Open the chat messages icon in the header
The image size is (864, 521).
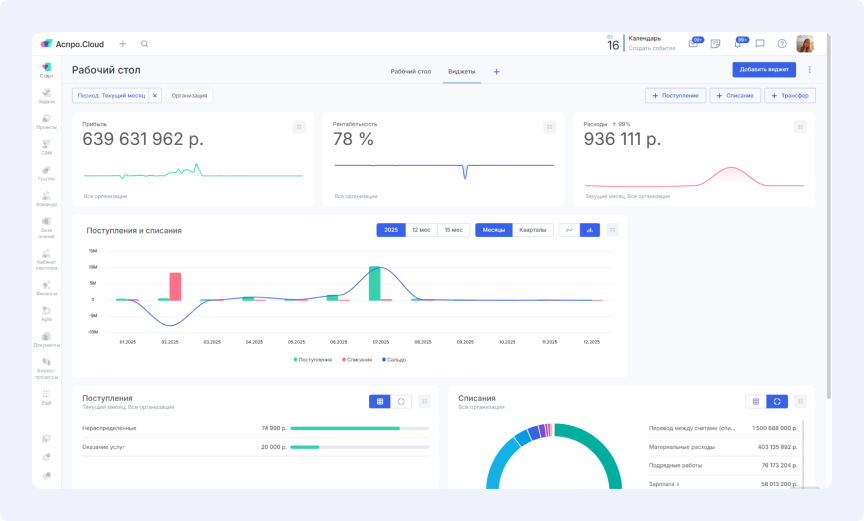pos(760,44)
